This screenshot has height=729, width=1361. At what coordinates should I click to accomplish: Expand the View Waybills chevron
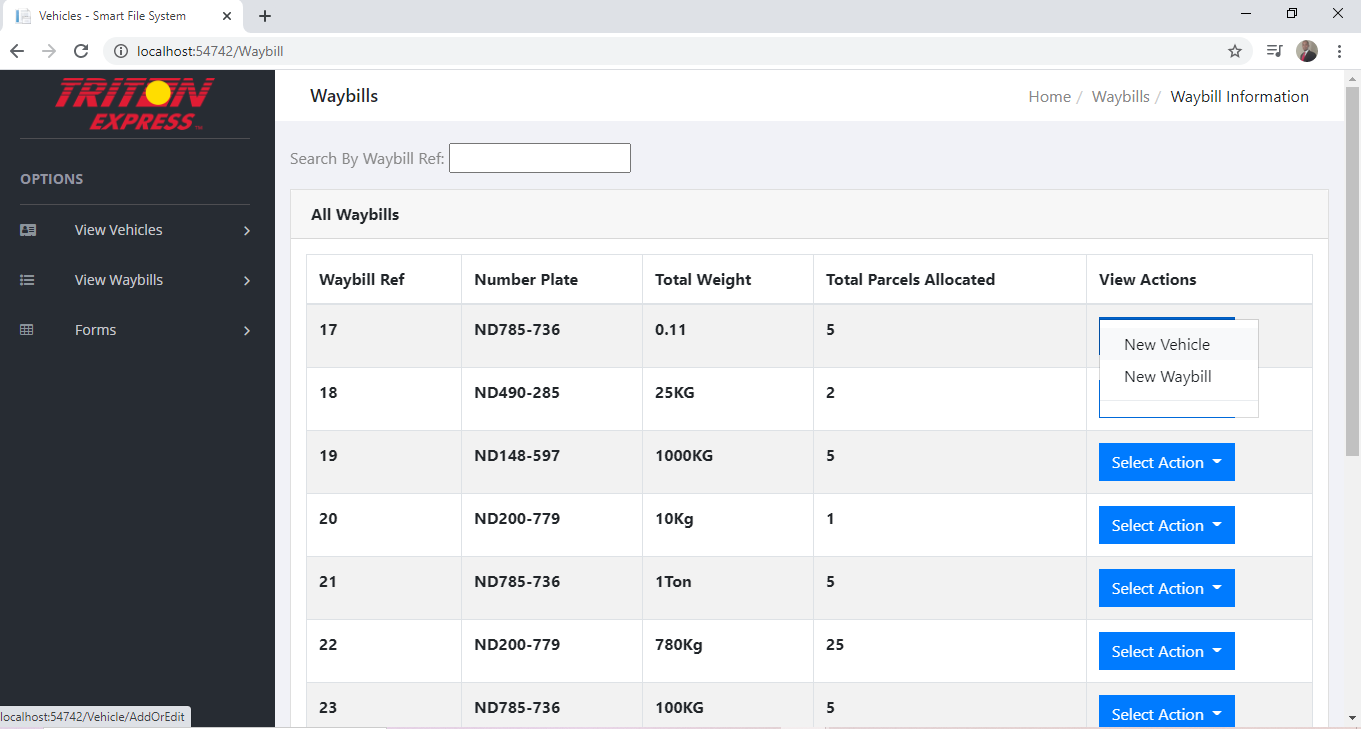[247, 281]
